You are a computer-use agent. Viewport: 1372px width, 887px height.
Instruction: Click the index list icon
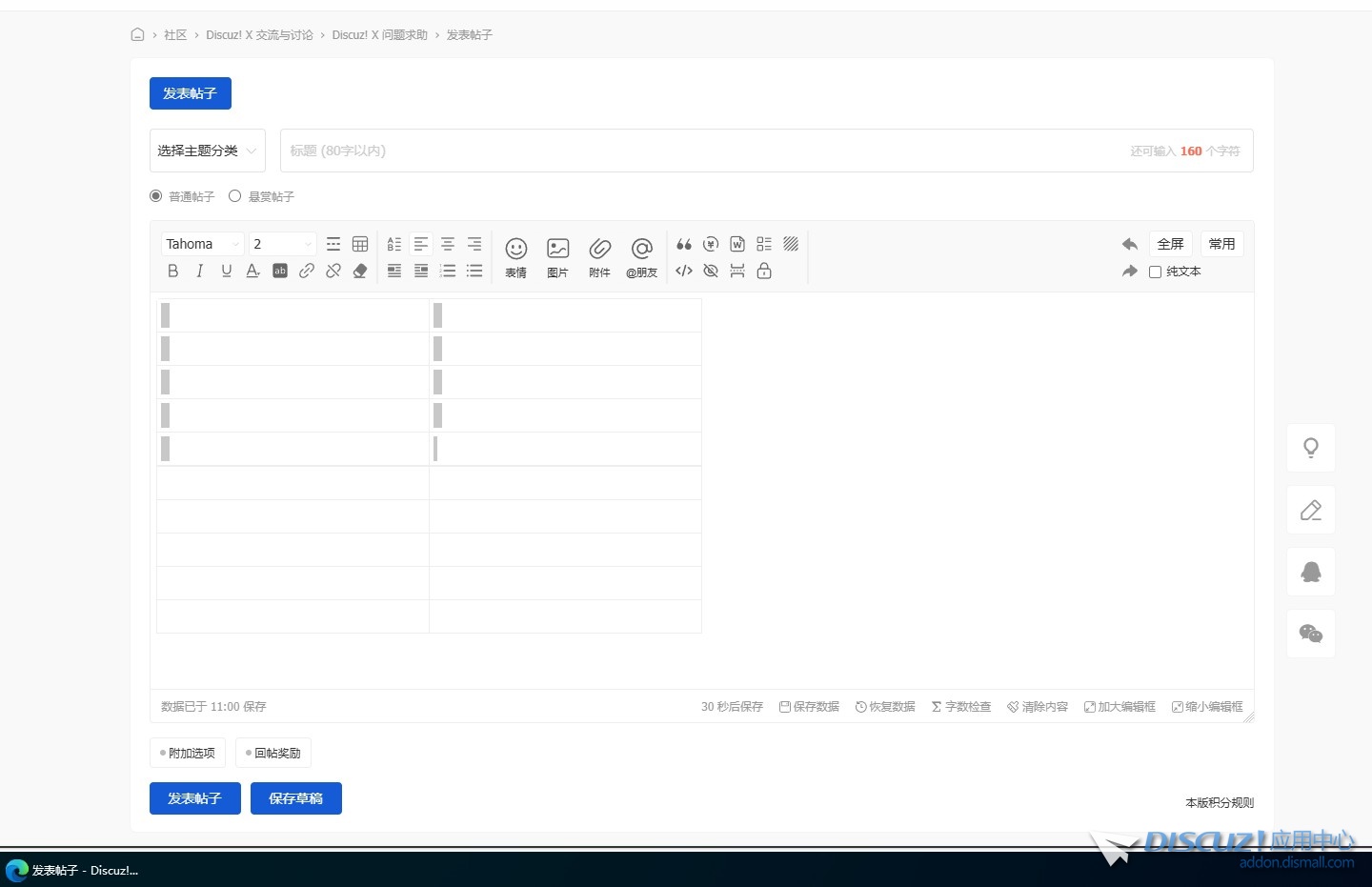(763, 244)
